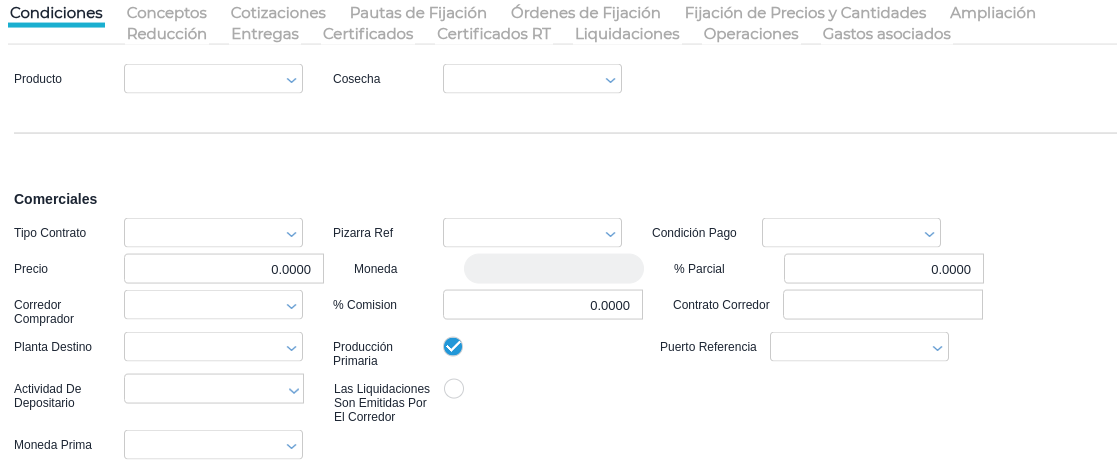The height and width of the screenshot is (461, 1117).
Task: Open the Tipo Contrato dropdown
Action: coord(213,233)
